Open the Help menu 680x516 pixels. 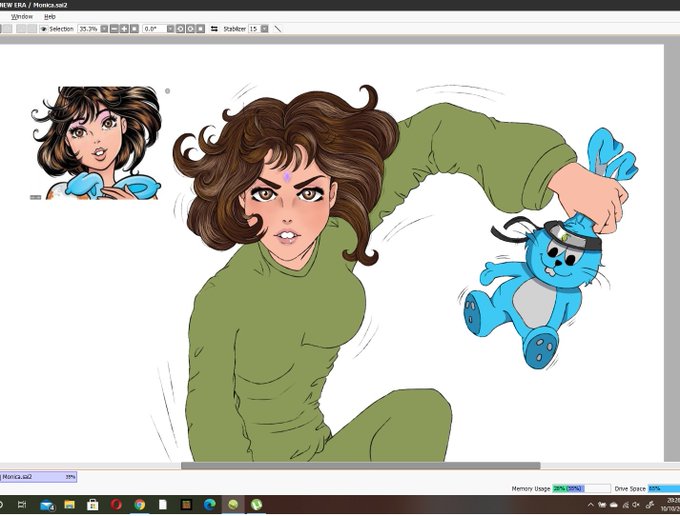50,16
